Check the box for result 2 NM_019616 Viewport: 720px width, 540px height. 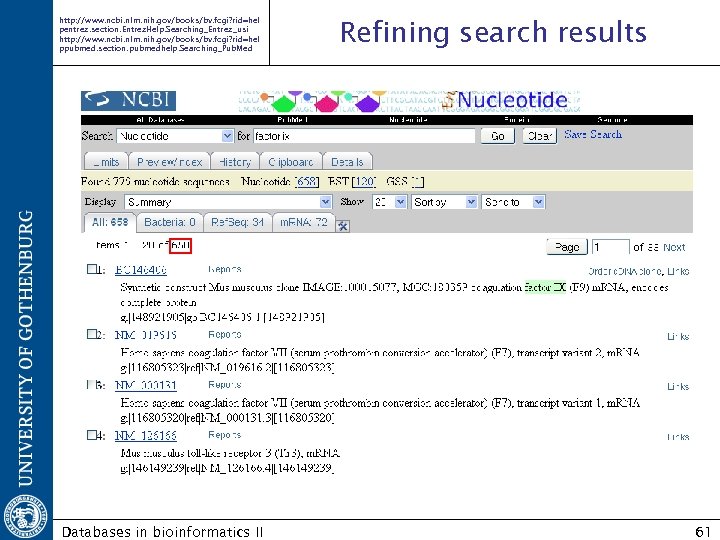(91, 334)
